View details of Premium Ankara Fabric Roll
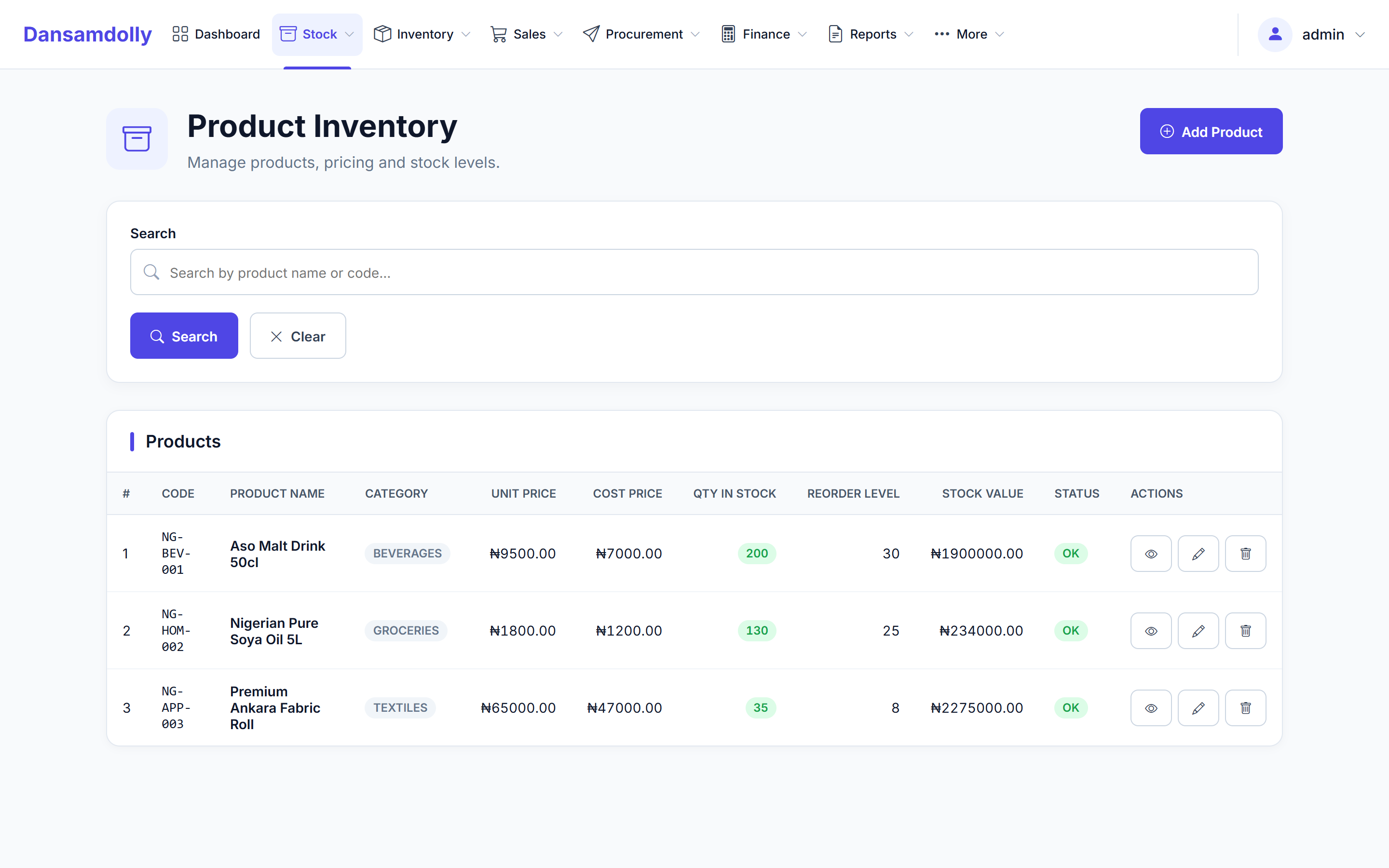Screen dimensions: 1389x868 (x=1151, y=708)
